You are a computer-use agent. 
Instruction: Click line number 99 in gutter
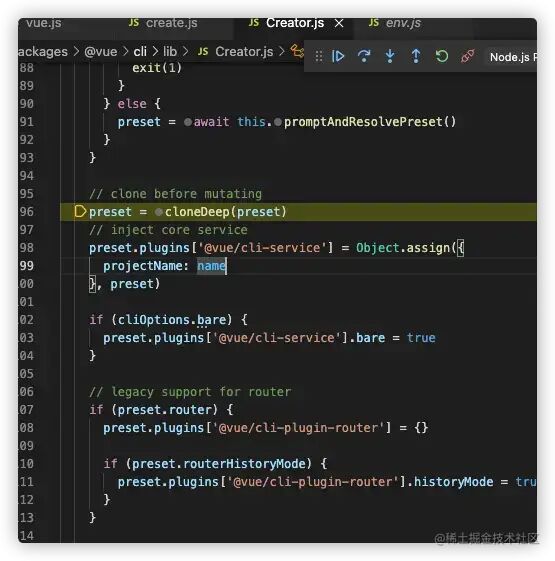tap(27, 266)
